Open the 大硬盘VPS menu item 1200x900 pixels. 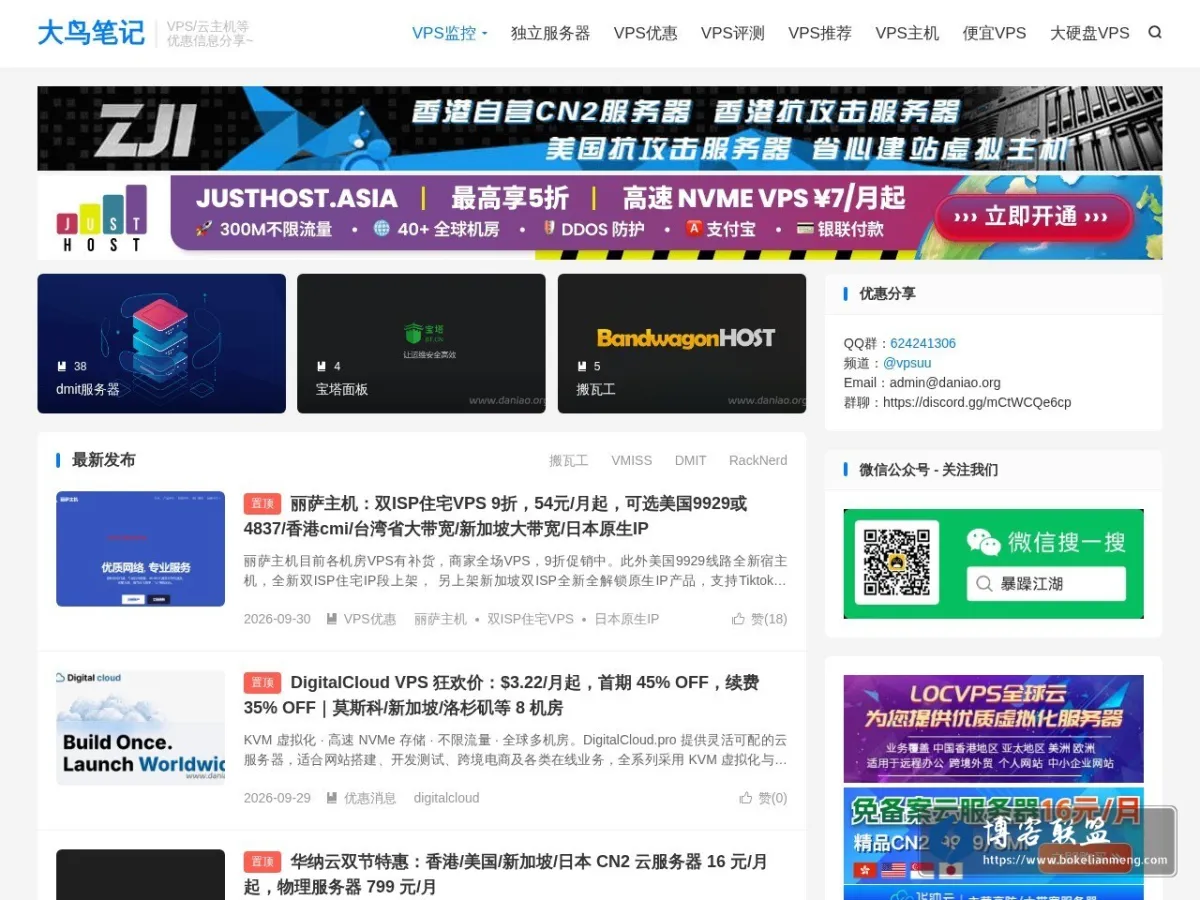pyautogui.click(x=1089, y=33)
